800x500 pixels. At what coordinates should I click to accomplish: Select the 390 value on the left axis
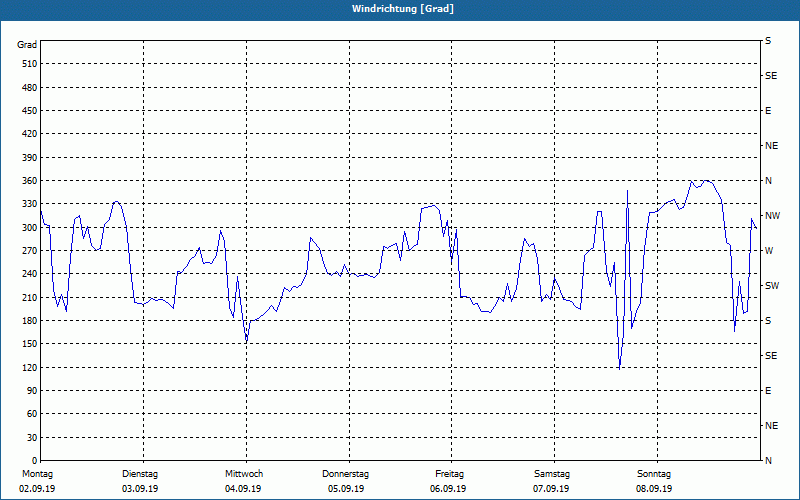pos(30,157)
